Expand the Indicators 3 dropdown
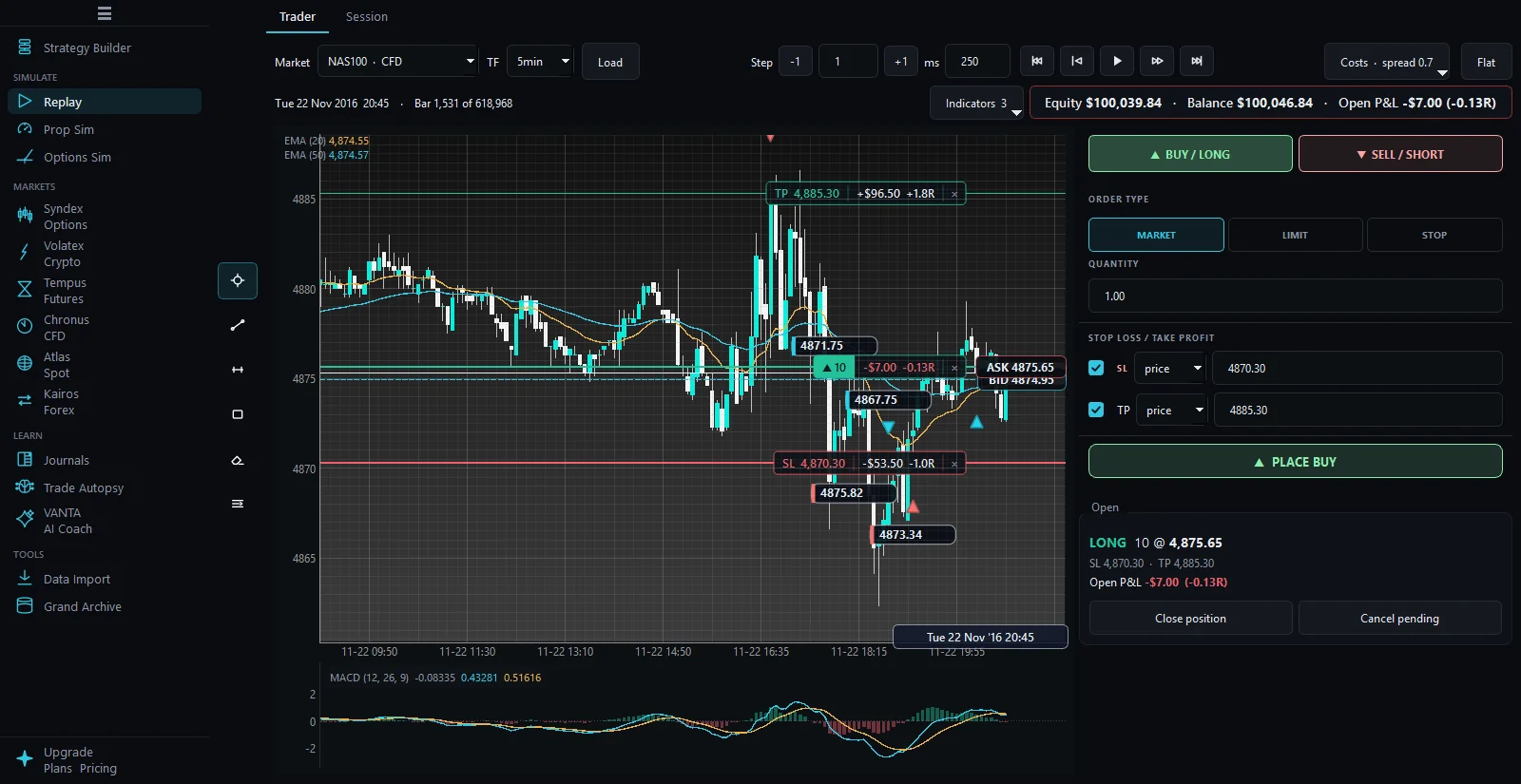The width and height of the screenshot is (1521, 784). (976, 103)
